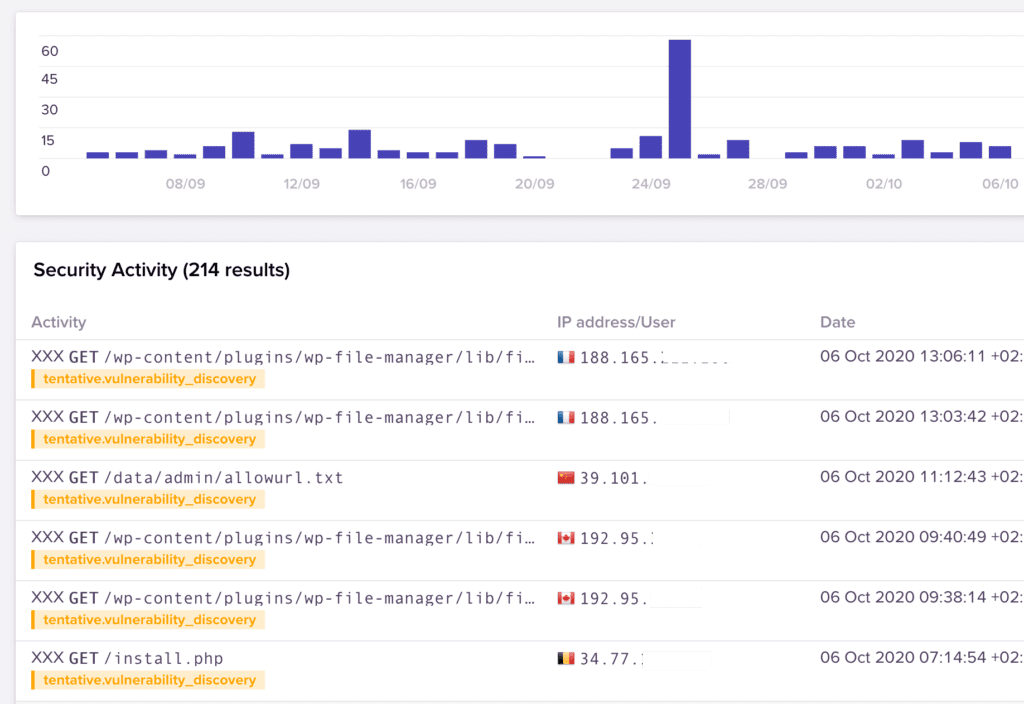Open wp-file-manager request logged at 13:03:42
The height and width of the screenshot is (704, 1024).
[x=283, y=417]
